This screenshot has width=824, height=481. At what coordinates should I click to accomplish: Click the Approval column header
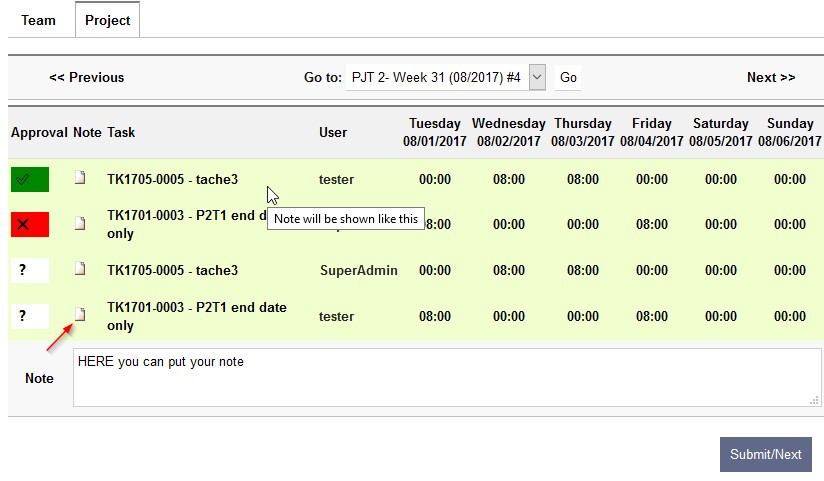pos(39,132)
